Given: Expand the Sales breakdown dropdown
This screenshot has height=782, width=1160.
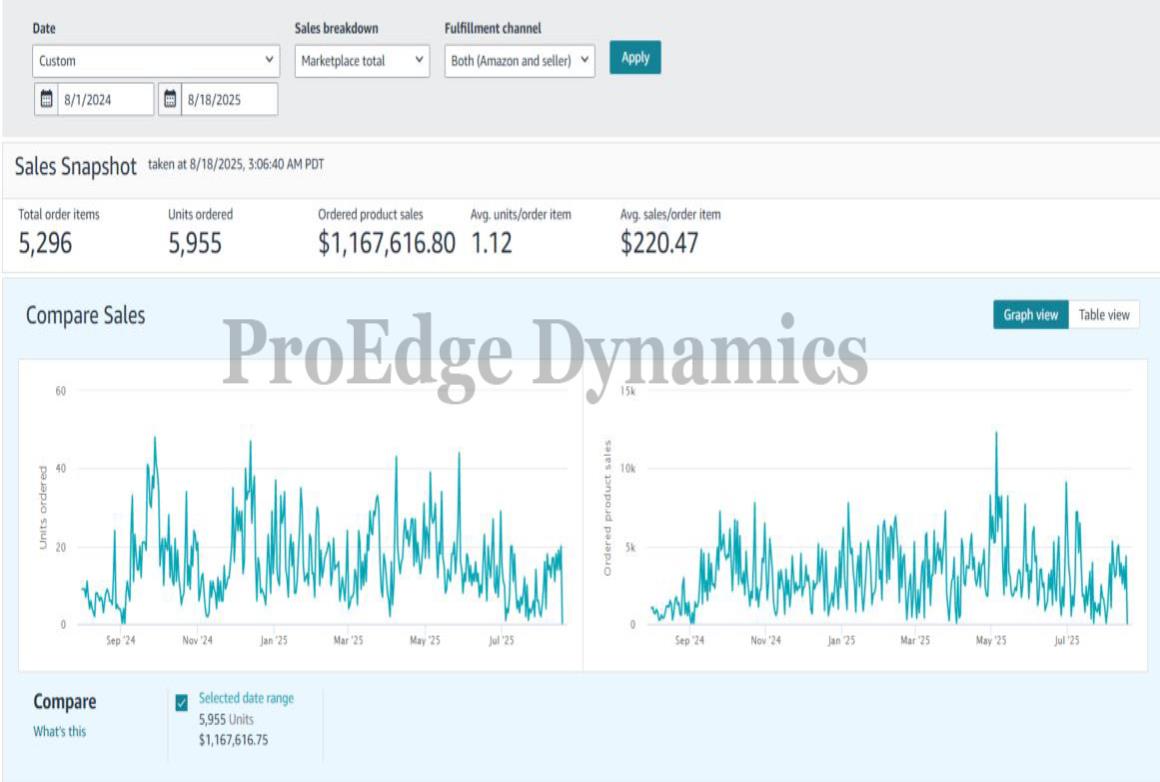Looking at the screenshot, I should [362, 61].
